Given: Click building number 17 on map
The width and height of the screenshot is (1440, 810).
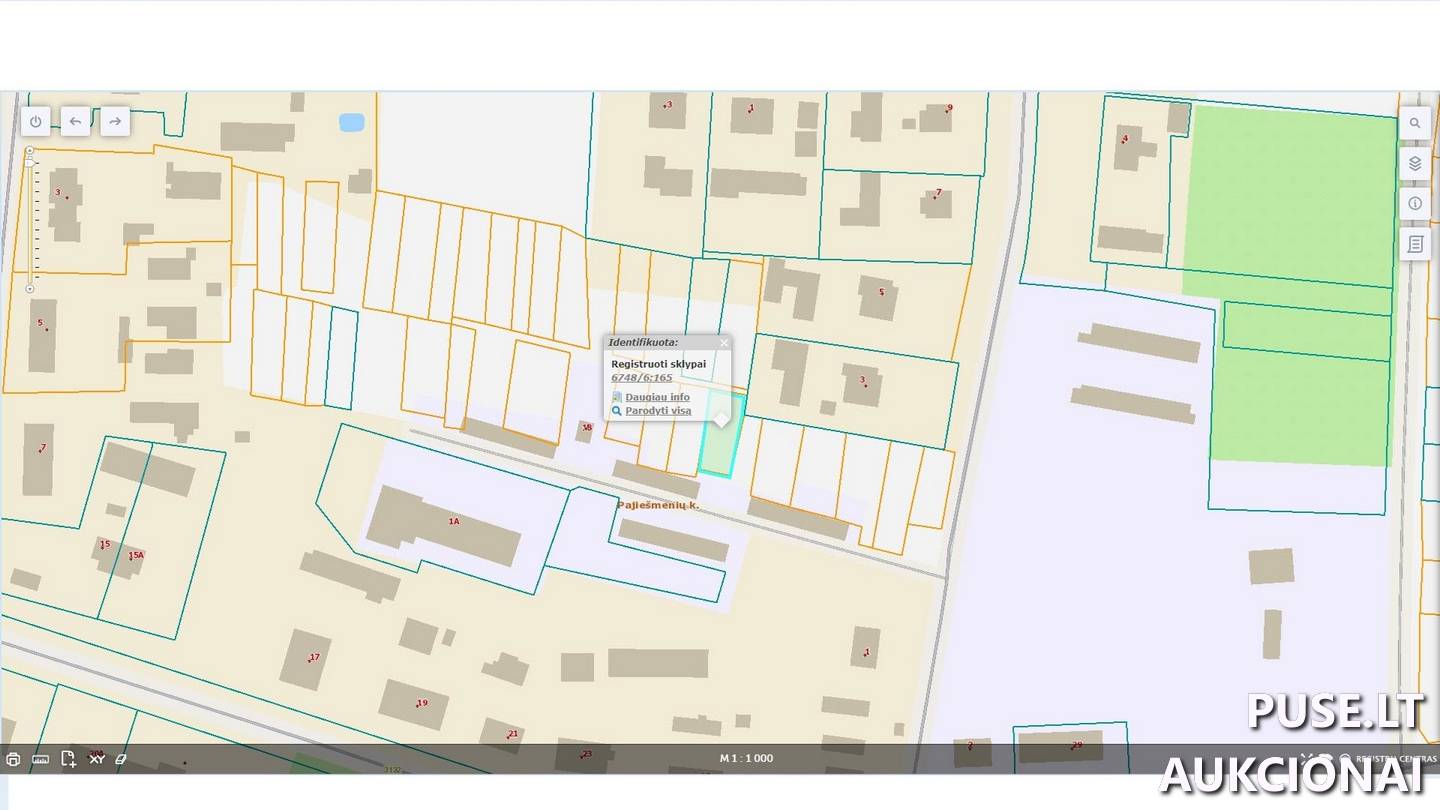Looking at the screenshot, I should (x=305, y=659).
